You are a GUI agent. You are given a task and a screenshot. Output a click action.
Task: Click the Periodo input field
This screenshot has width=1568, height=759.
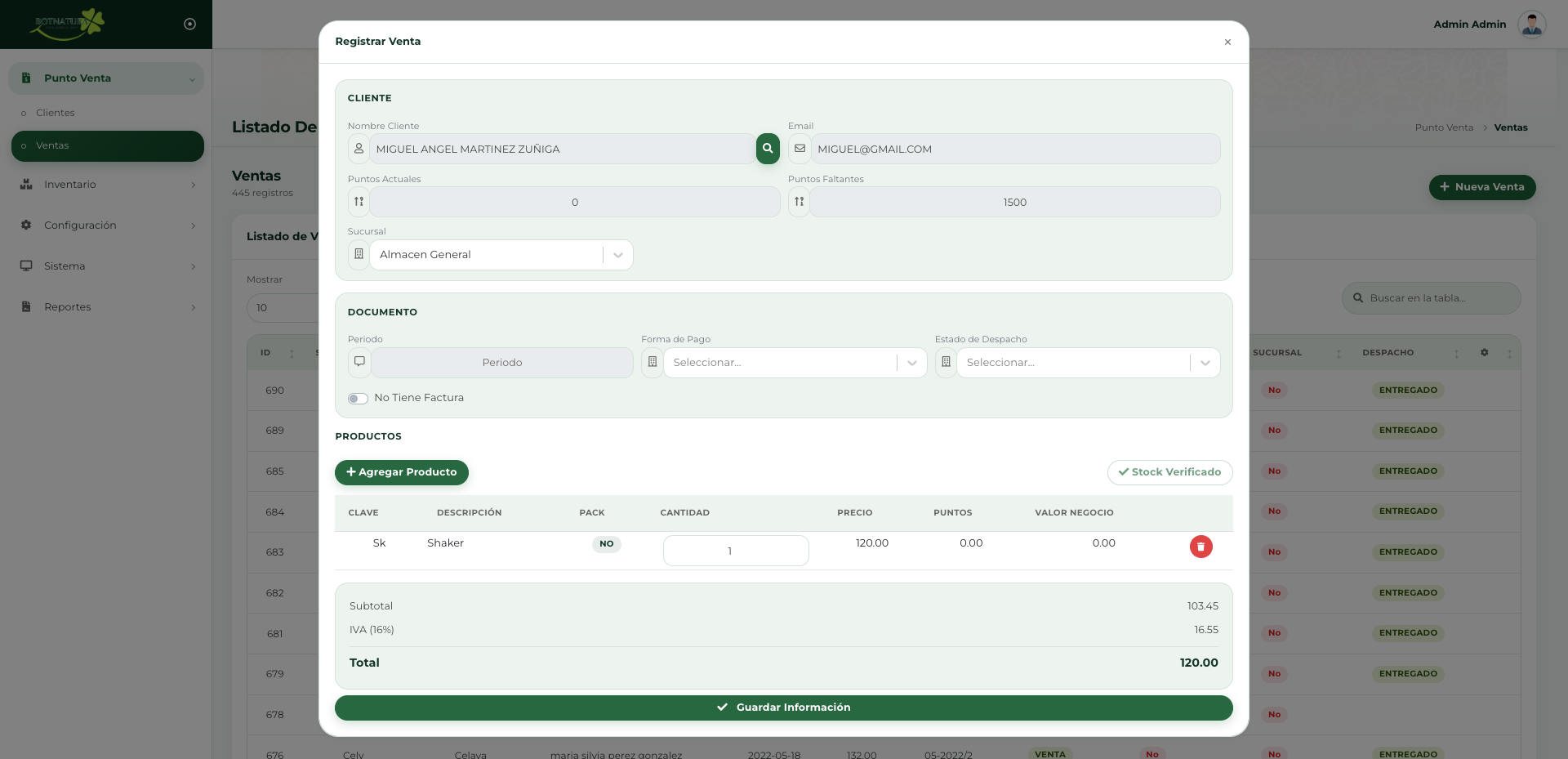(x=501, y=363)
